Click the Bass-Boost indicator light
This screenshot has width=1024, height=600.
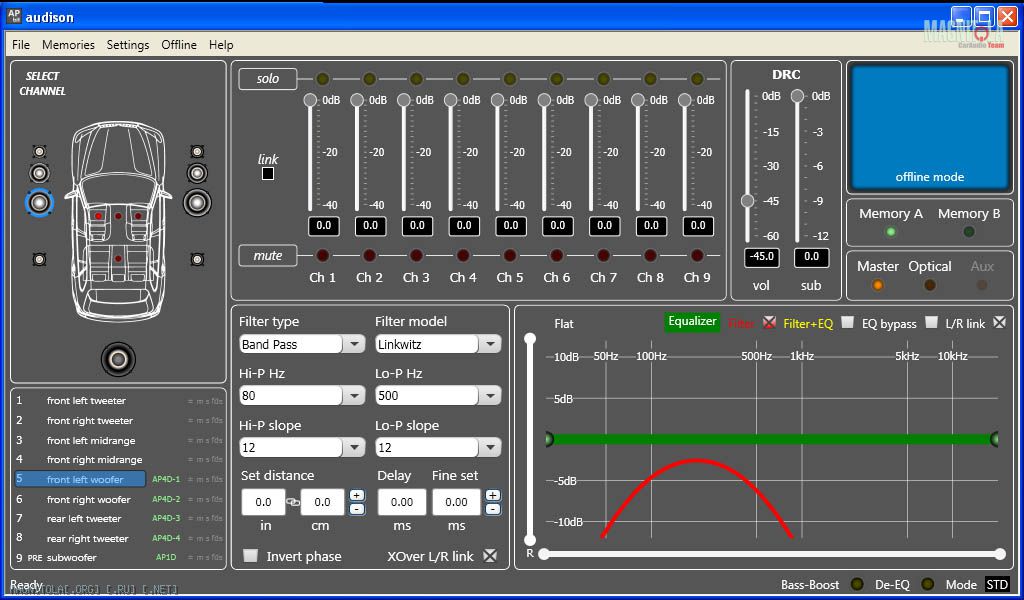tap(857, 584)
